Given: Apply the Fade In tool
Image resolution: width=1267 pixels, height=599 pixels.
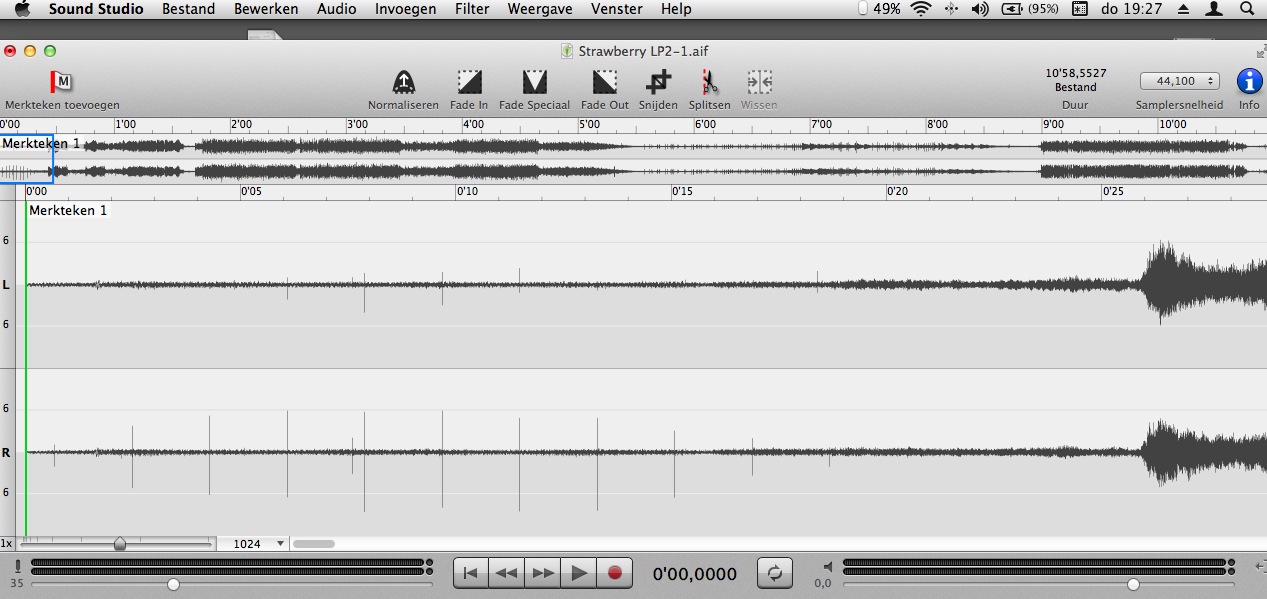Looking at the screenshot, I should click(x=469, y=82).
